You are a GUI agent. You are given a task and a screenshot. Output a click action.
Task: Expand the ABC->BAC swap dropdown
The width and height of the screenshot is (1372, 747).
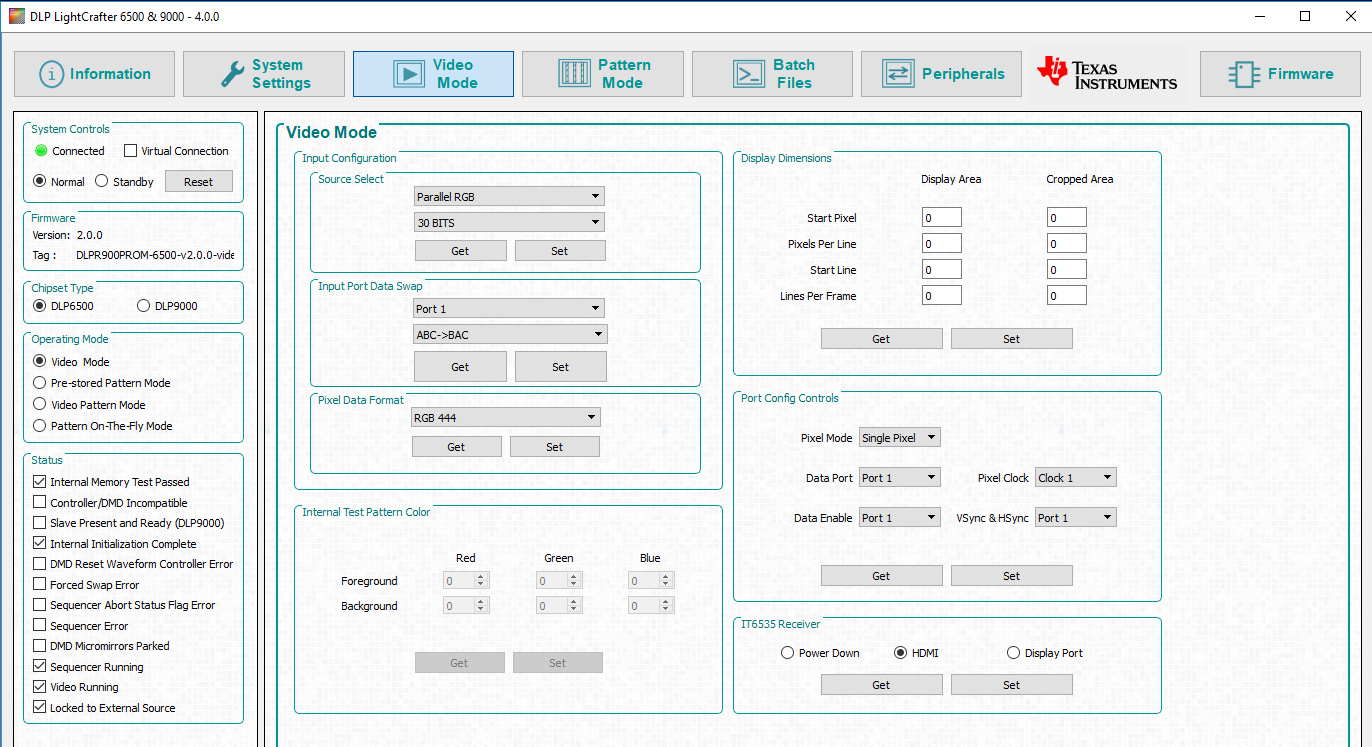coord(510,335)
